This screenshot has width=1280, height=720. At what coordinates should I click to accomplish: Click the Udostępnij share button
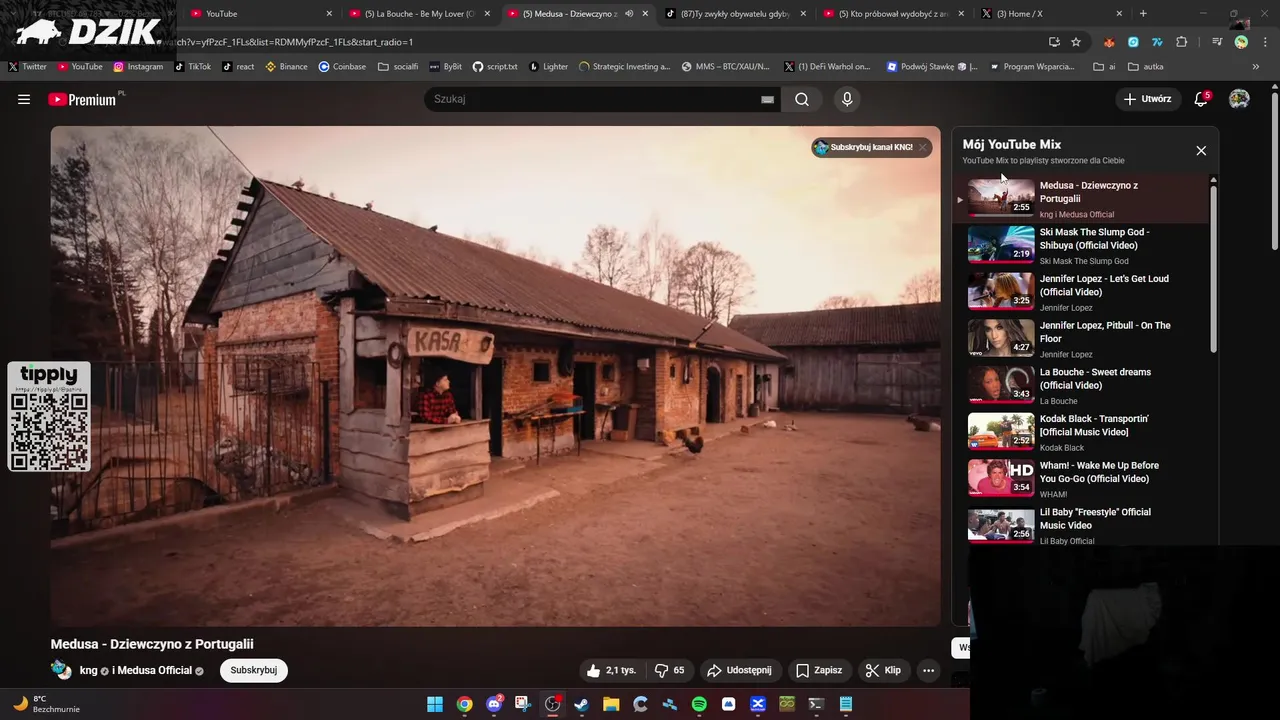739,670
